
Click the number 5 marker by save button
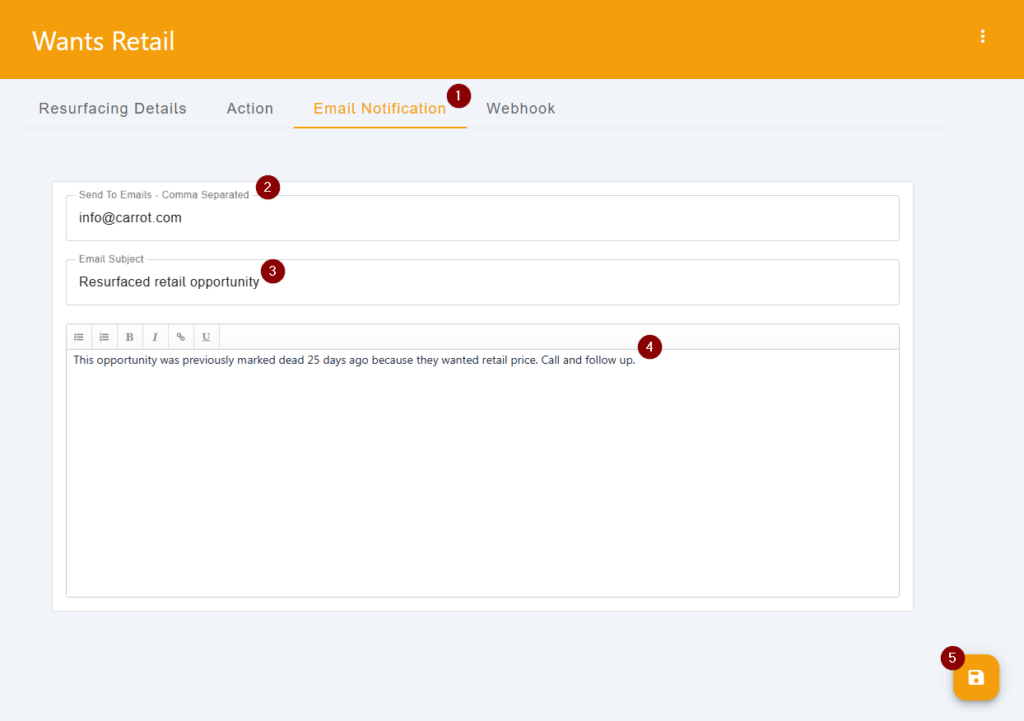[x=952, y=658]
